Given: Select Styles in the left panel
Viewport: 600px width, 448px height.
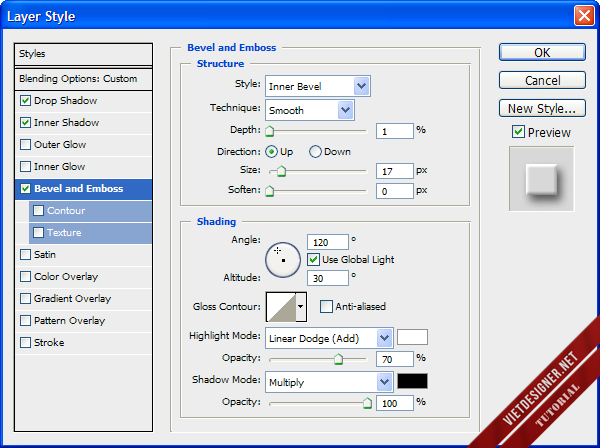Looking at the screenshot, I should tap(83, 54).
